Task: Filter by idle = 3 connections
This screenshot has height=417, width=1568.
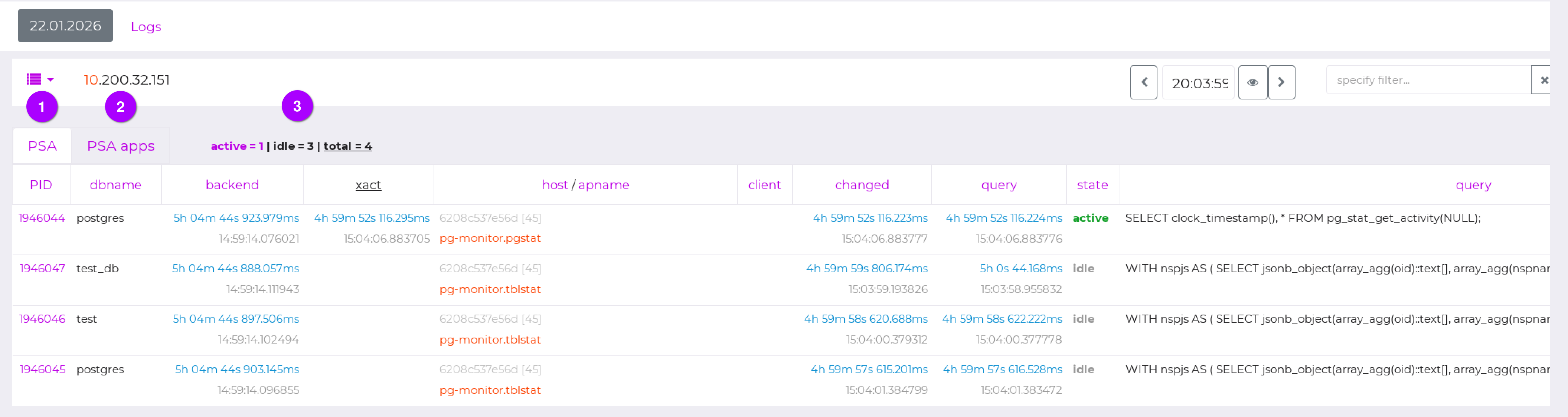Action: tap(293, 146)
